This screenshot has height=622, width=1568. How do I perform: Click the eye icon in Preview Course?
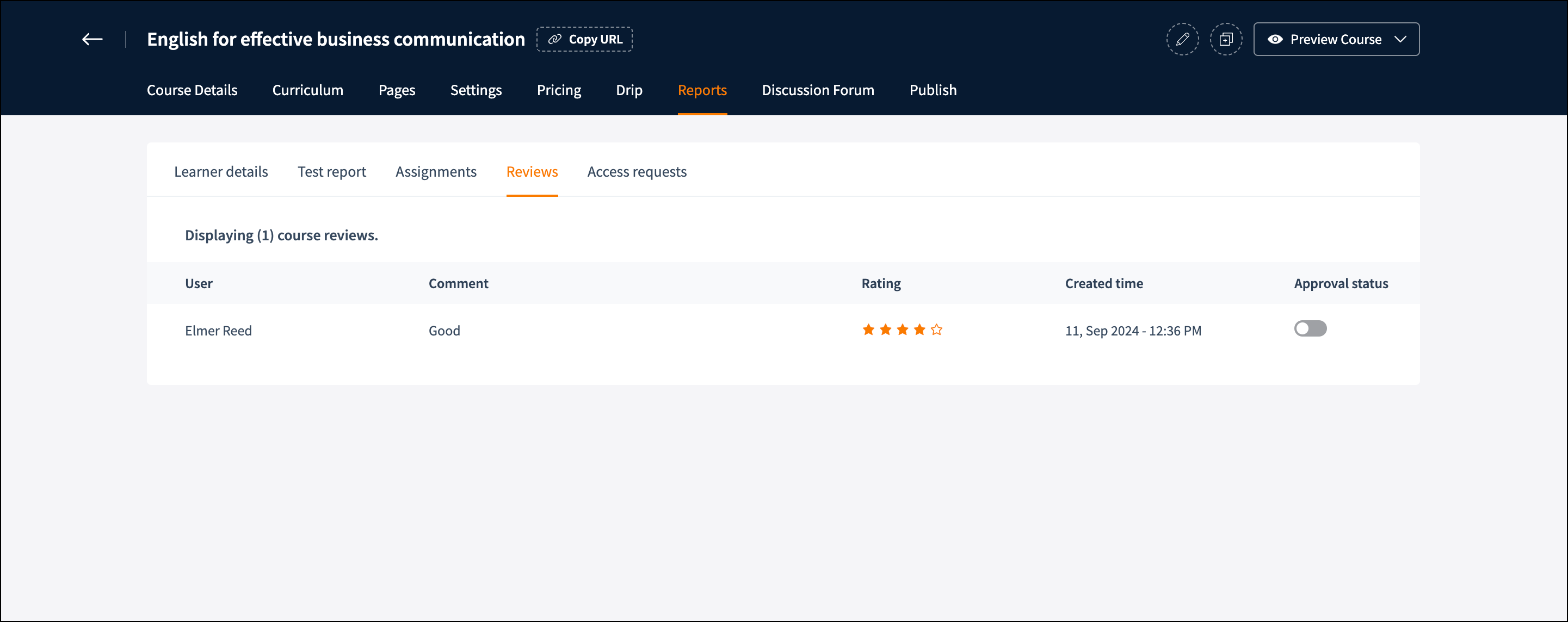pos(1275,40)
